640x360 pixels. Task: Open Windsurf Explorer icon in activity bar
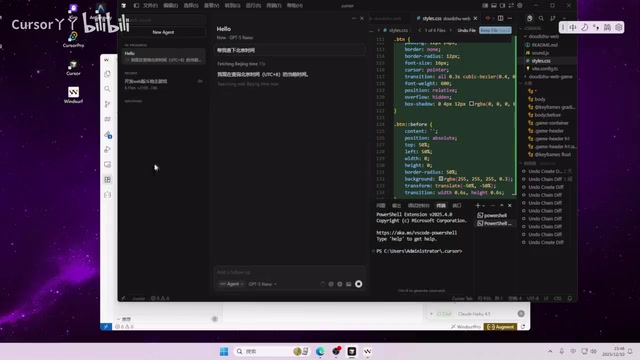click(x=107, y=74)
